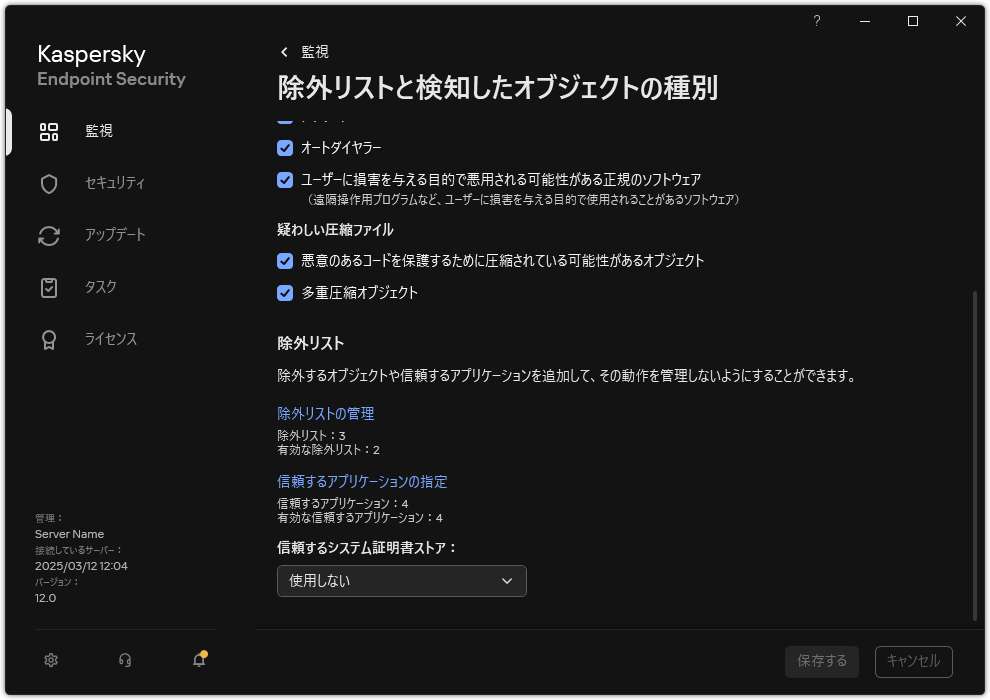Image resolution: width=990 pixels, height=700 pixels.
Task: Disable the オートダイヤラー checkbox
Action: pos(283,147)
